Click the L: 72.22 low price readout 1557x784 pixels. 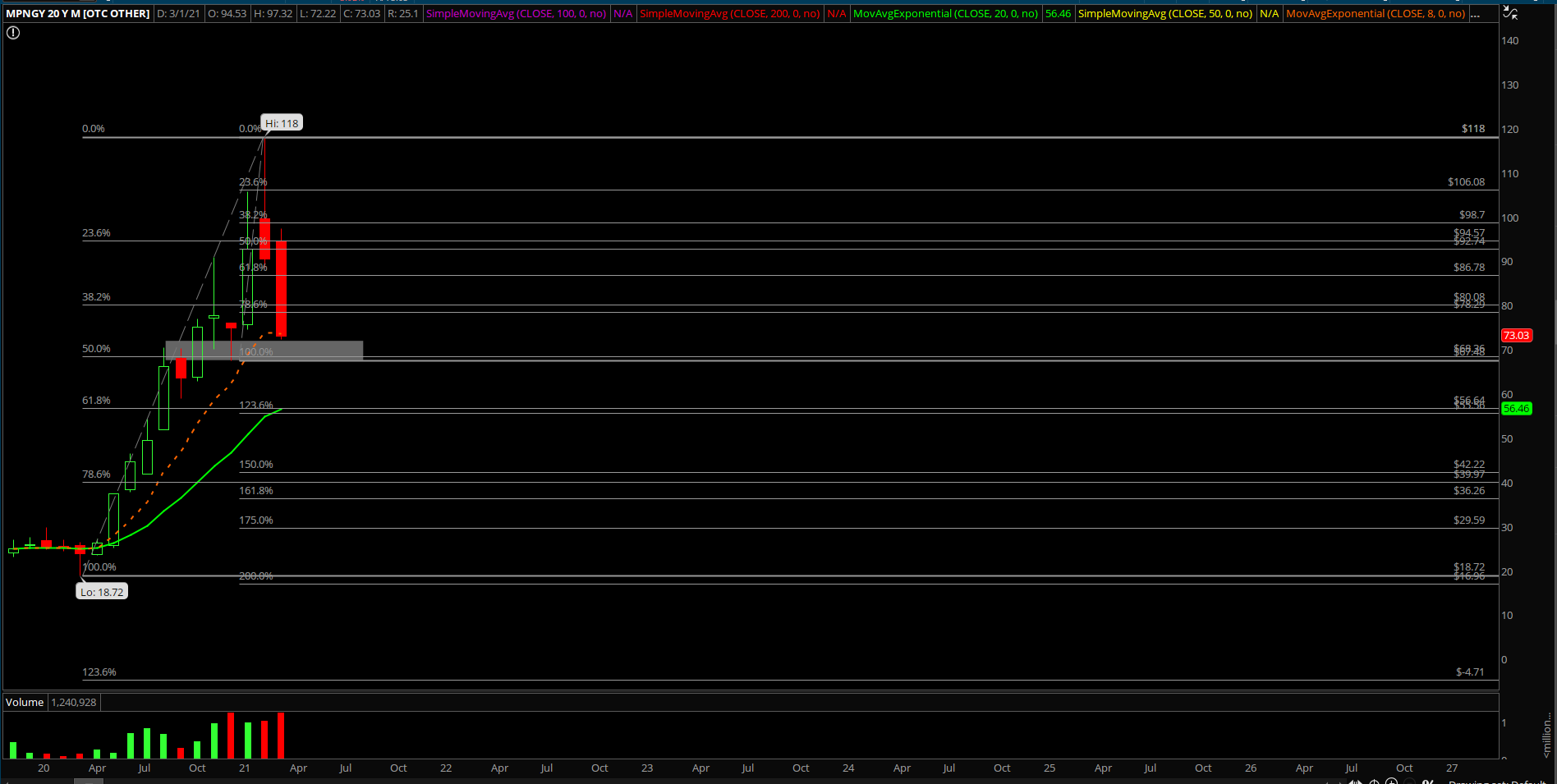(x=317, y=14)
